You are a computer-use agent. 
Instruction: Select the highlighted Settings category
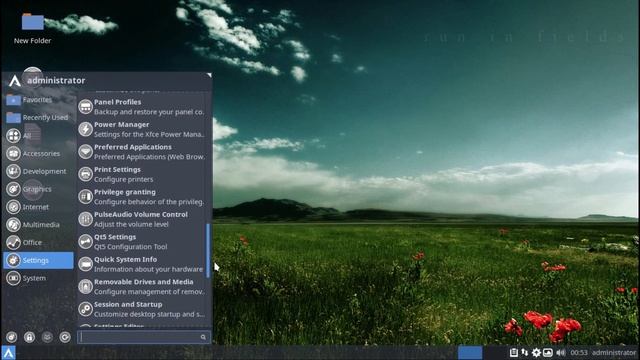click(38, 260)
